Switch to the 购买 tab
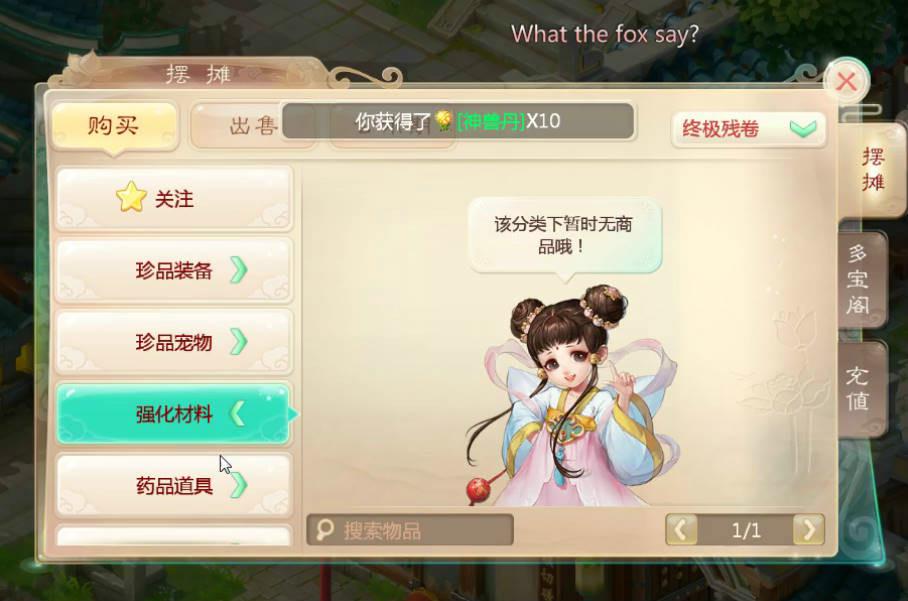 (x=114, y=125)
